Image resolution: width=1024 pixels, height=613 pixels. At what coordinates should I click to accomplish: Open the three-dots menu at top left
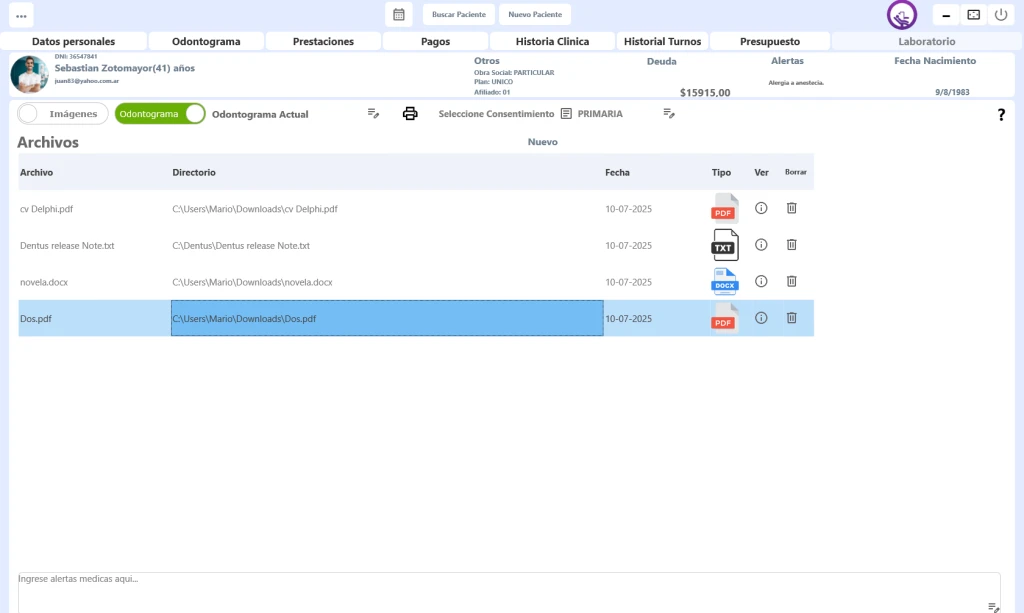coord(21,15)
